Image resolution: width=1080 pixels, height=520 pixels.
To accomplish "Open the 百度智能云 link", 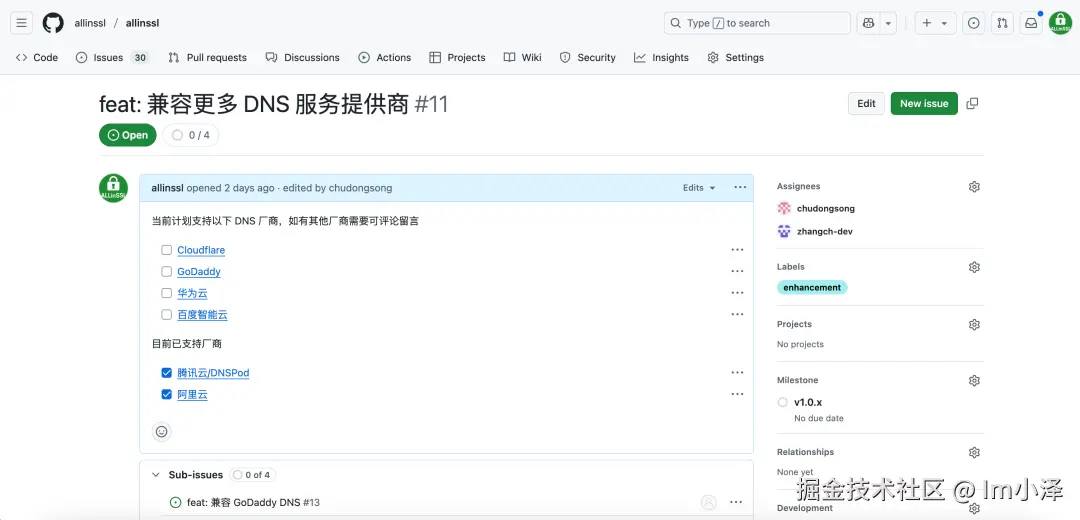I will click(202, 315).
